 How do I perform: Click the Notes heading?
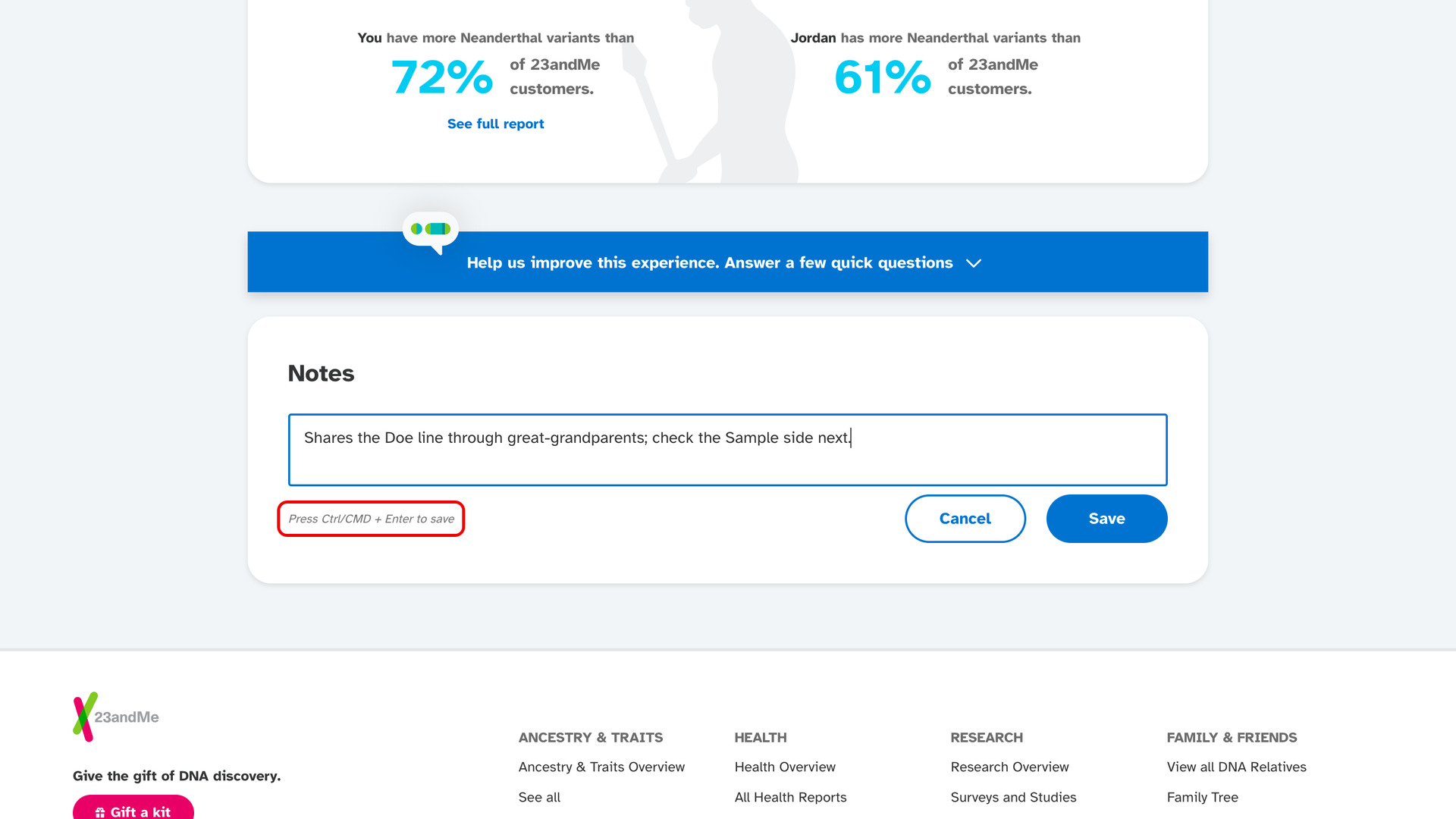pyautogui.click(x=321, y=373)
